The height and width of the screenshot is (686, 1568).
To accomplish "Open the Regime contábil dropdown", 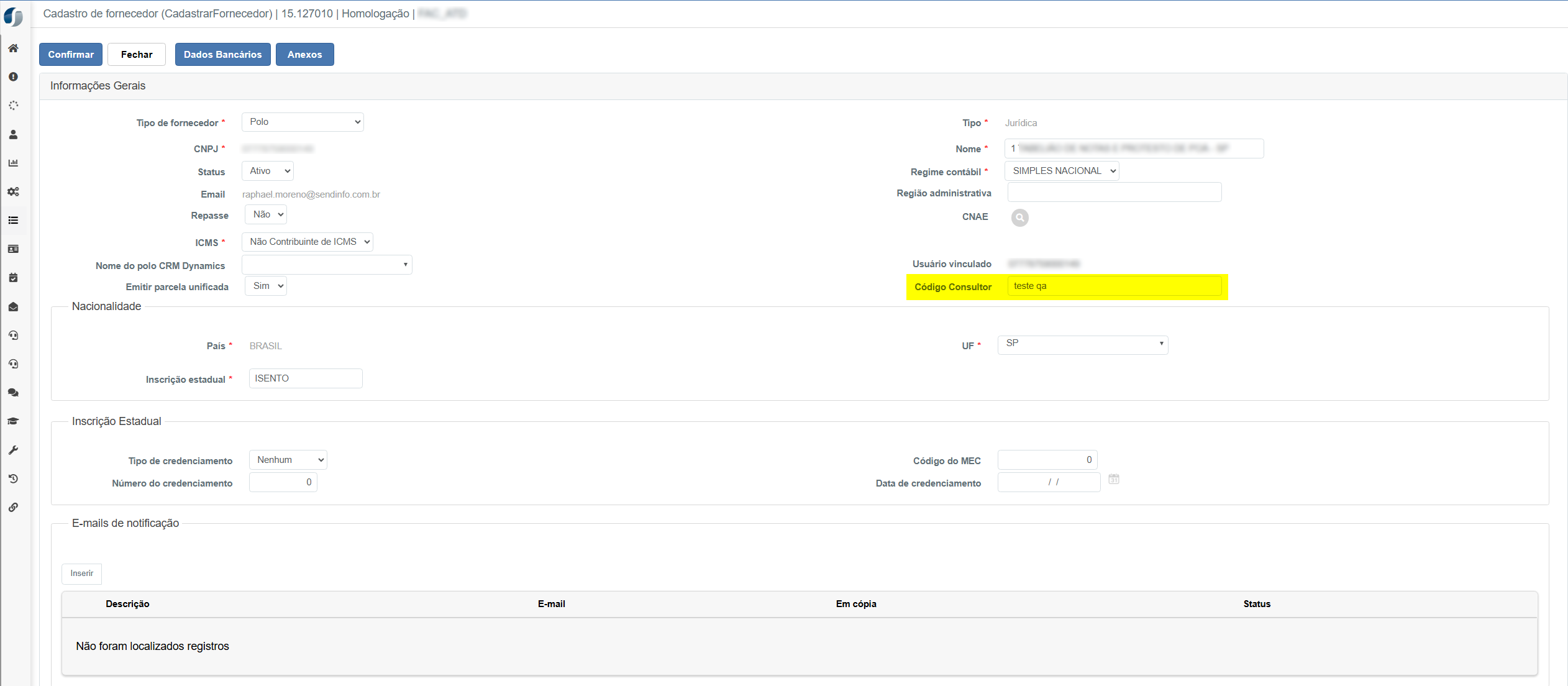I will tap(1061, 171).
